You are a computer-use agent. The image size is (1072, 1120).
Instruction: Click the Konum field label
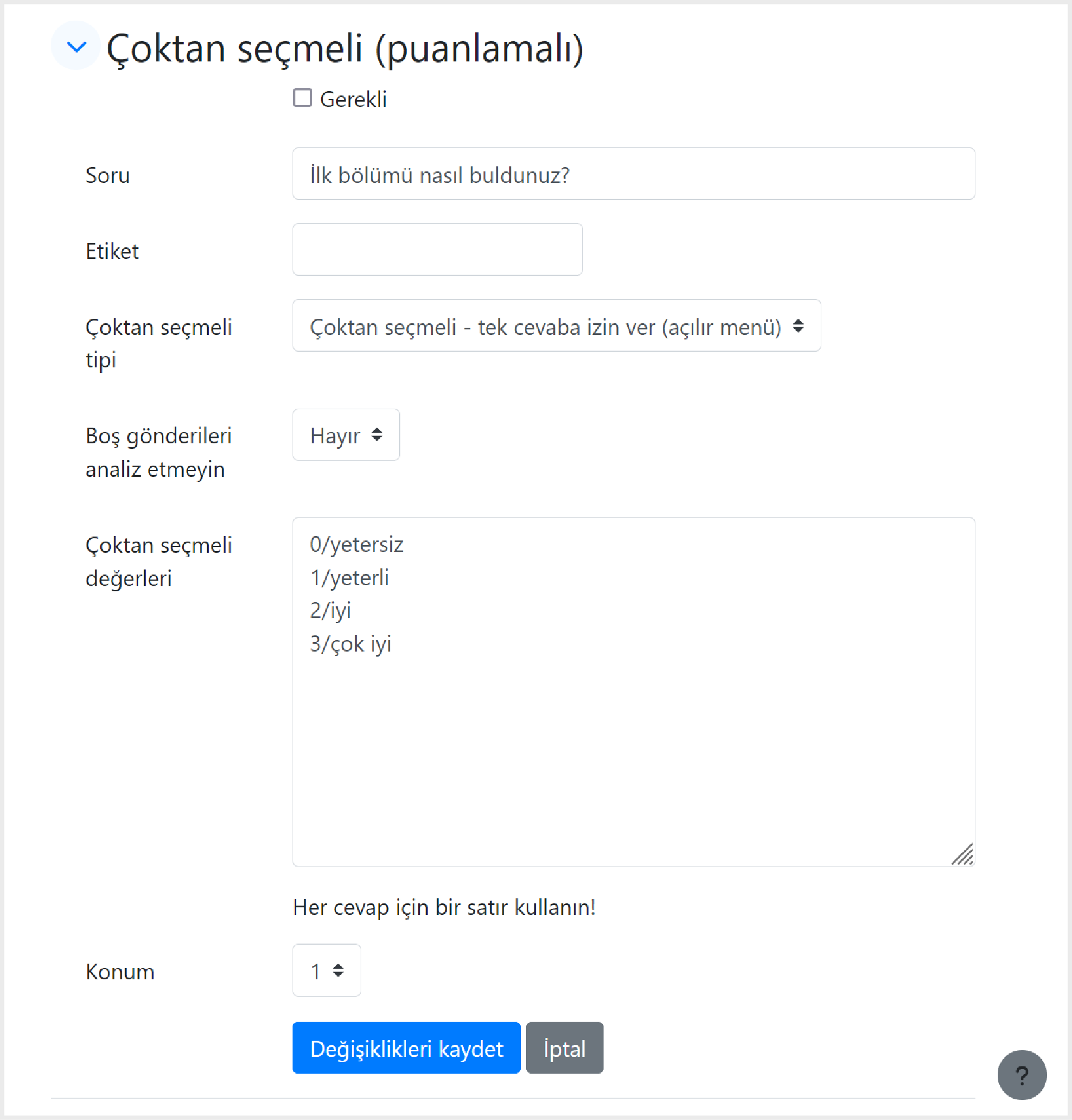click(120, 971)
